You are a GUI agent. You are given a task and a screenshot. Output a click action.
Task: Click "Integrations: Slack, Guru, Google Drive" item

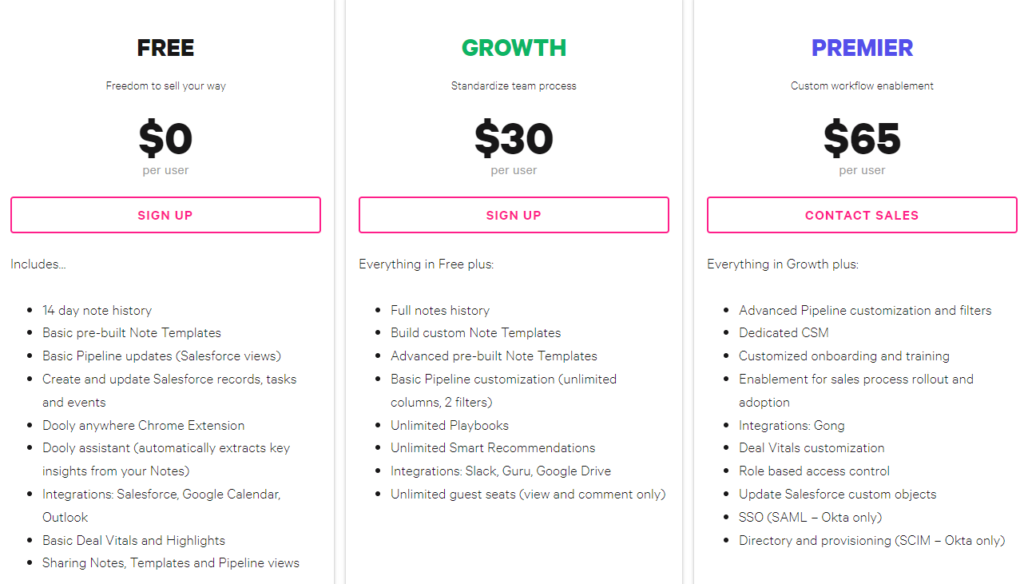pyautogui.click(x=500, y=471)
